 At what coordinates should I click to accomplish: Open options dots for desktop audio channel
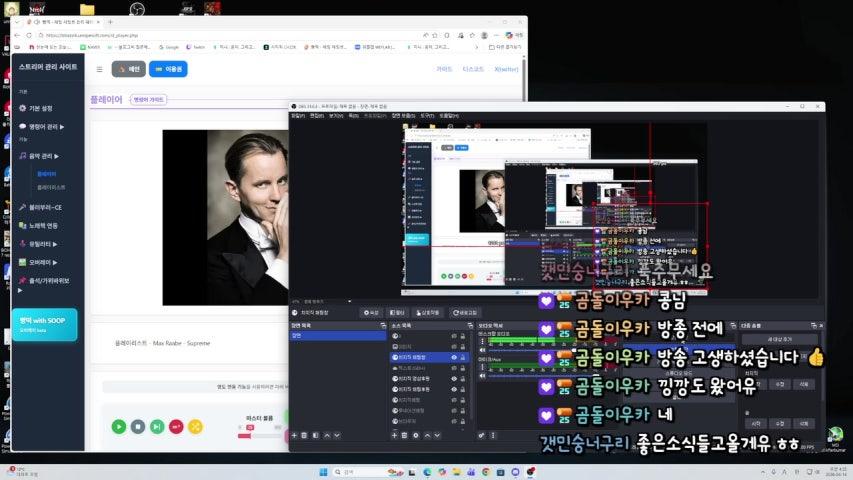tap(482, 342)
